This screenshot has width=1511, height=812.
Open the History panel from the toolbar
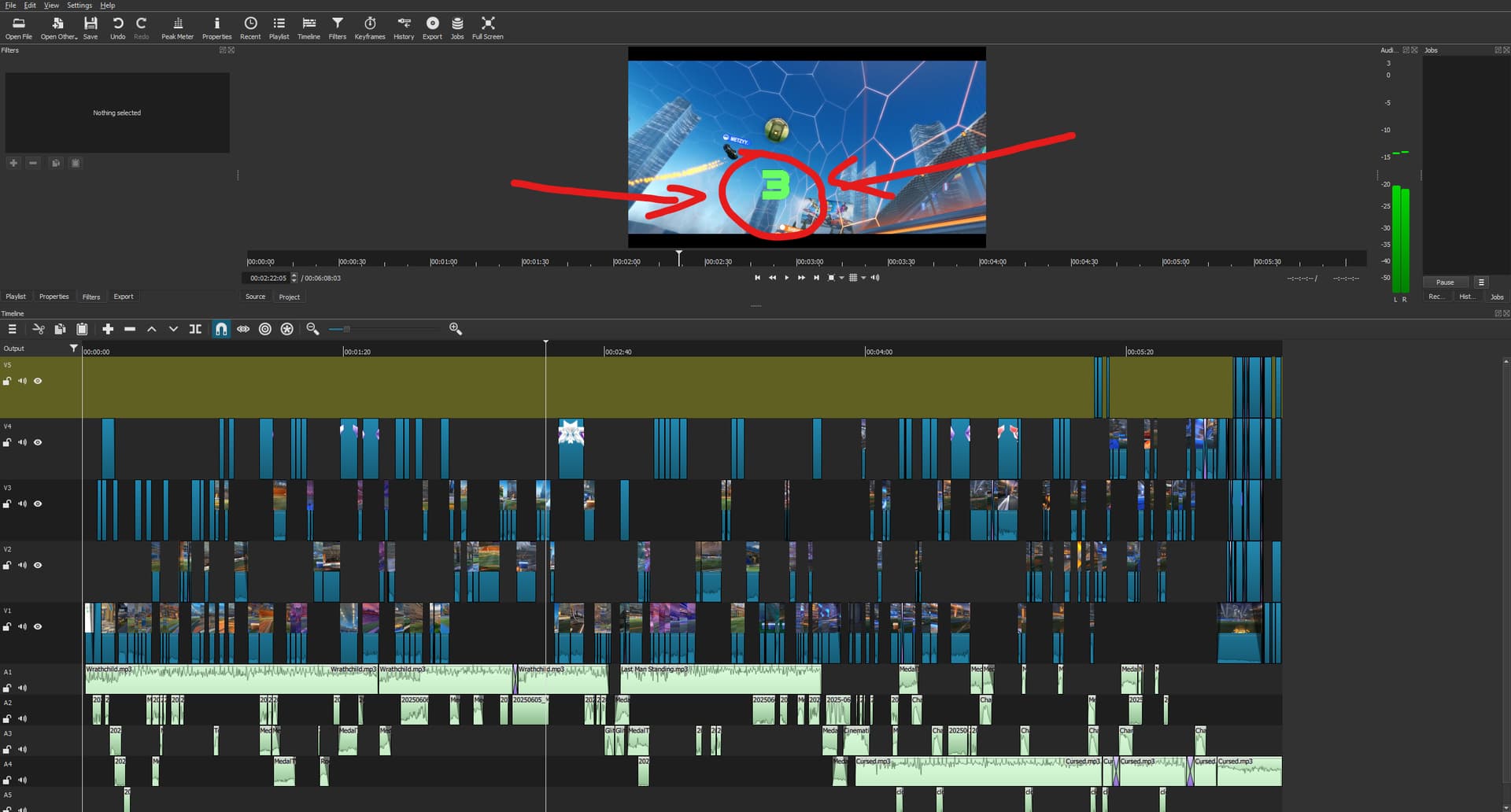click(x=404, y=28)
